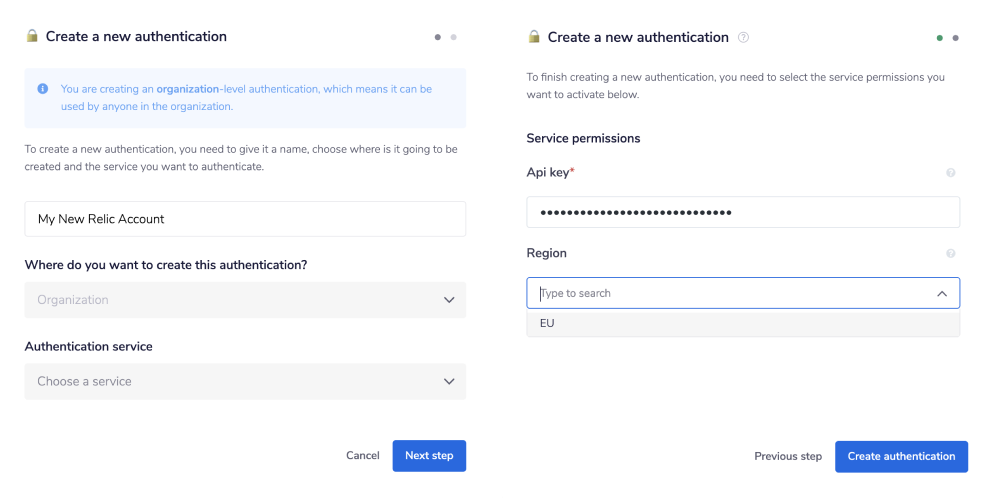Viewport: 992px width, 498px height.
Task: Click the Next step button
Action: pyautogui.click(x=429, y=455)
